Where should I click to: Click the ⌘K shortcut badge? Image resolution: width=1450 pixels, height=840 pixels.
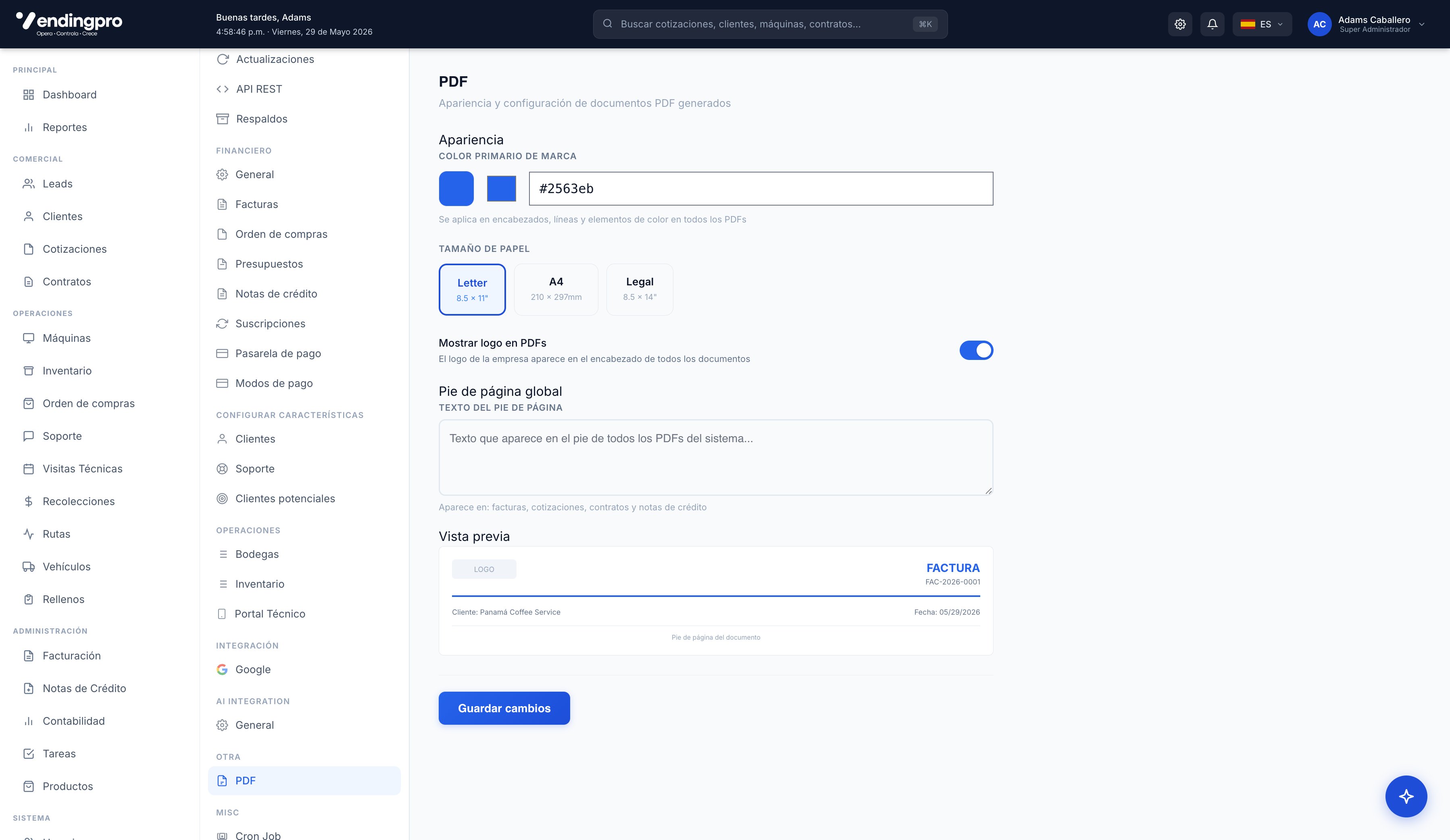click(x=925, y=24)
